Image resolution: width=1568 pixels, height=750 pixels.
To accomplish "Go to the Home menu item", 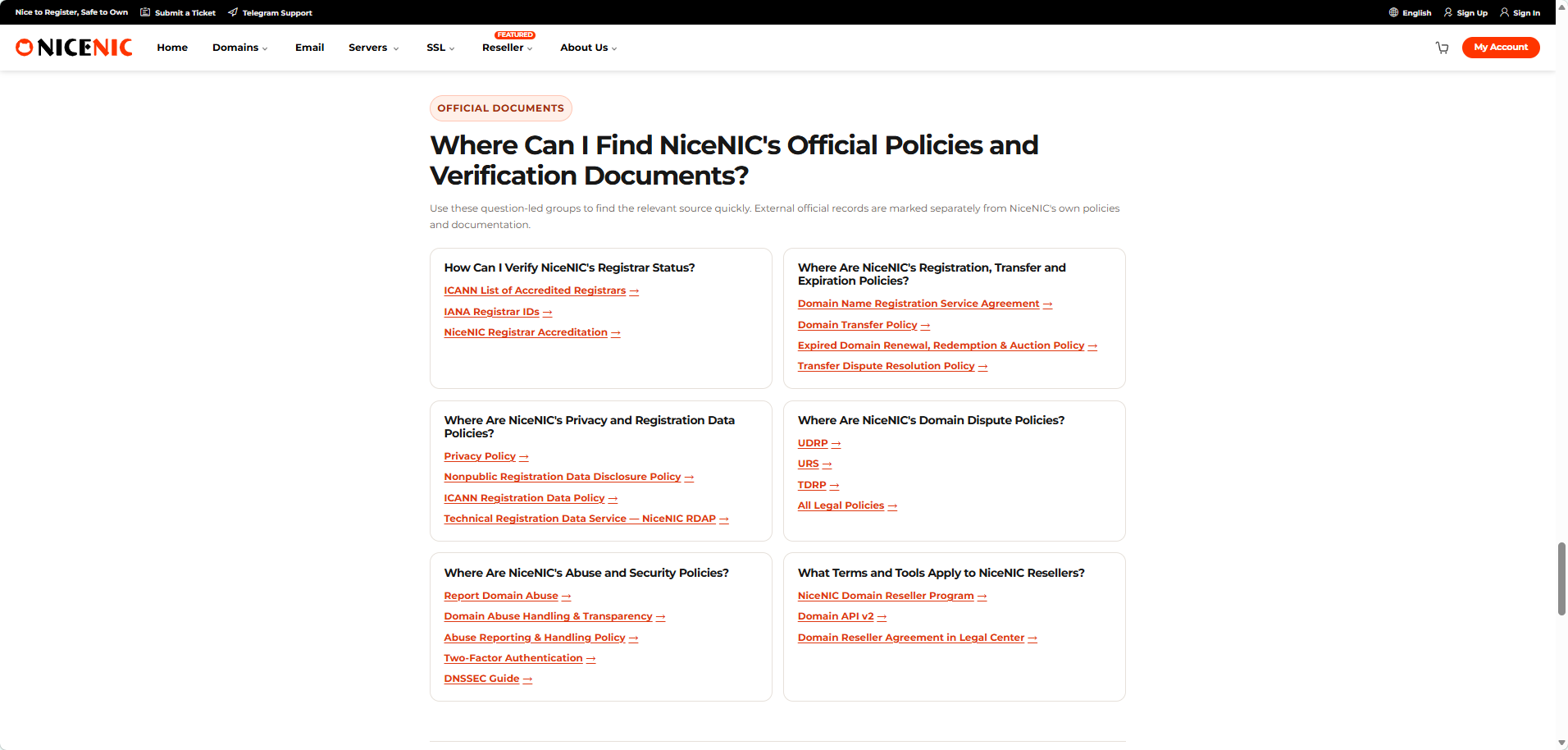I will 172,48.
